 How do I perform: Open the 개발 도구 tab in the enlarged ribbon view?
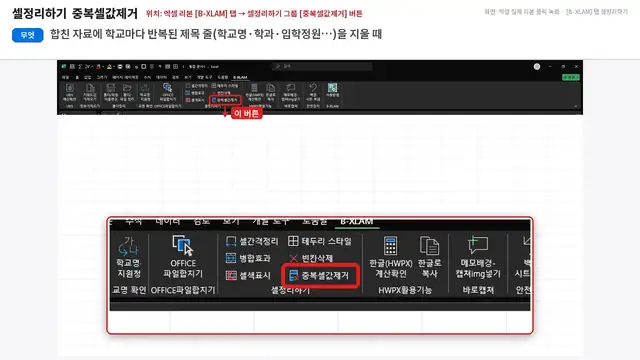coord(271,221)
